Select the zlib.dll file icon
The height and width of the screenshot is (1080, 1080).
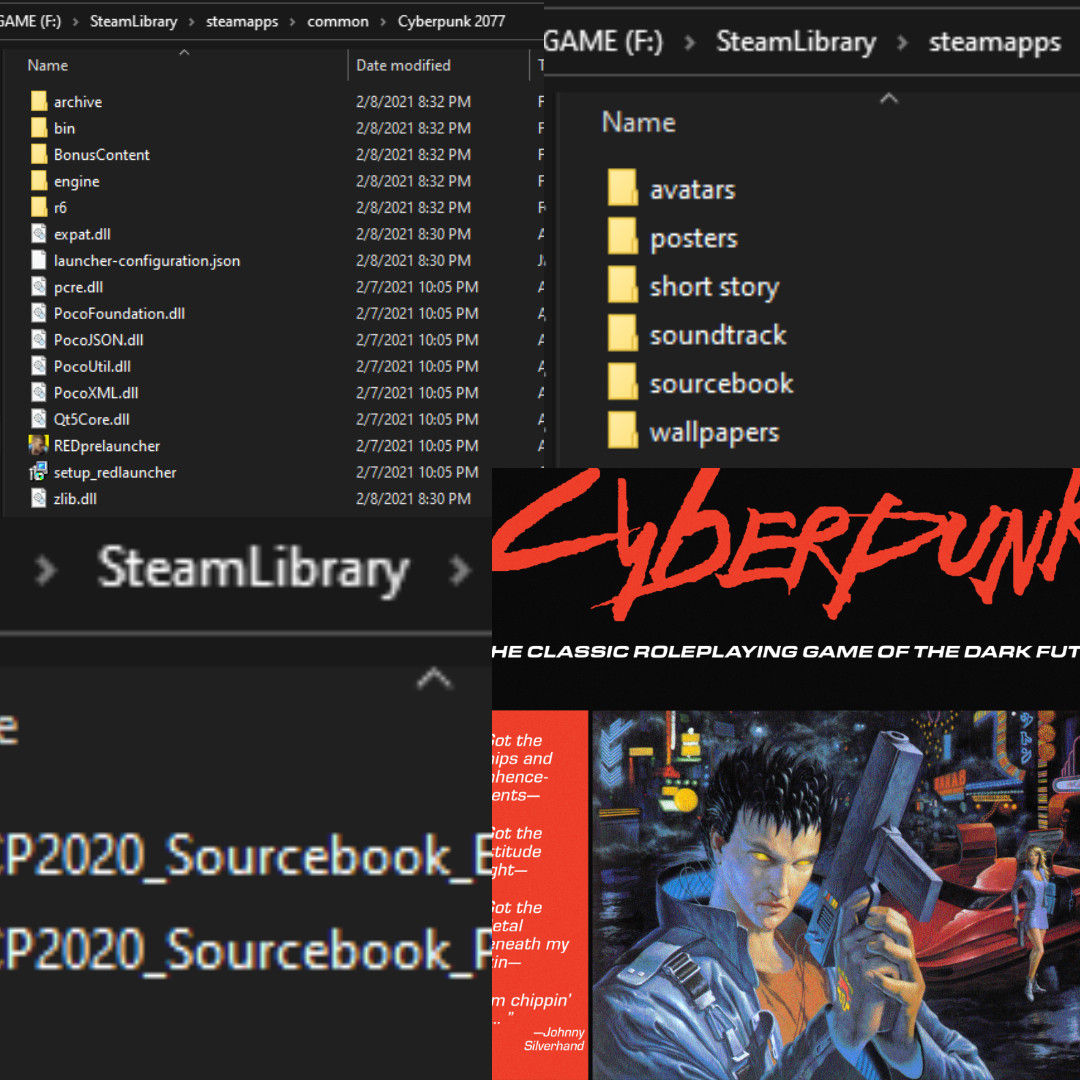[x=39, y=499]
